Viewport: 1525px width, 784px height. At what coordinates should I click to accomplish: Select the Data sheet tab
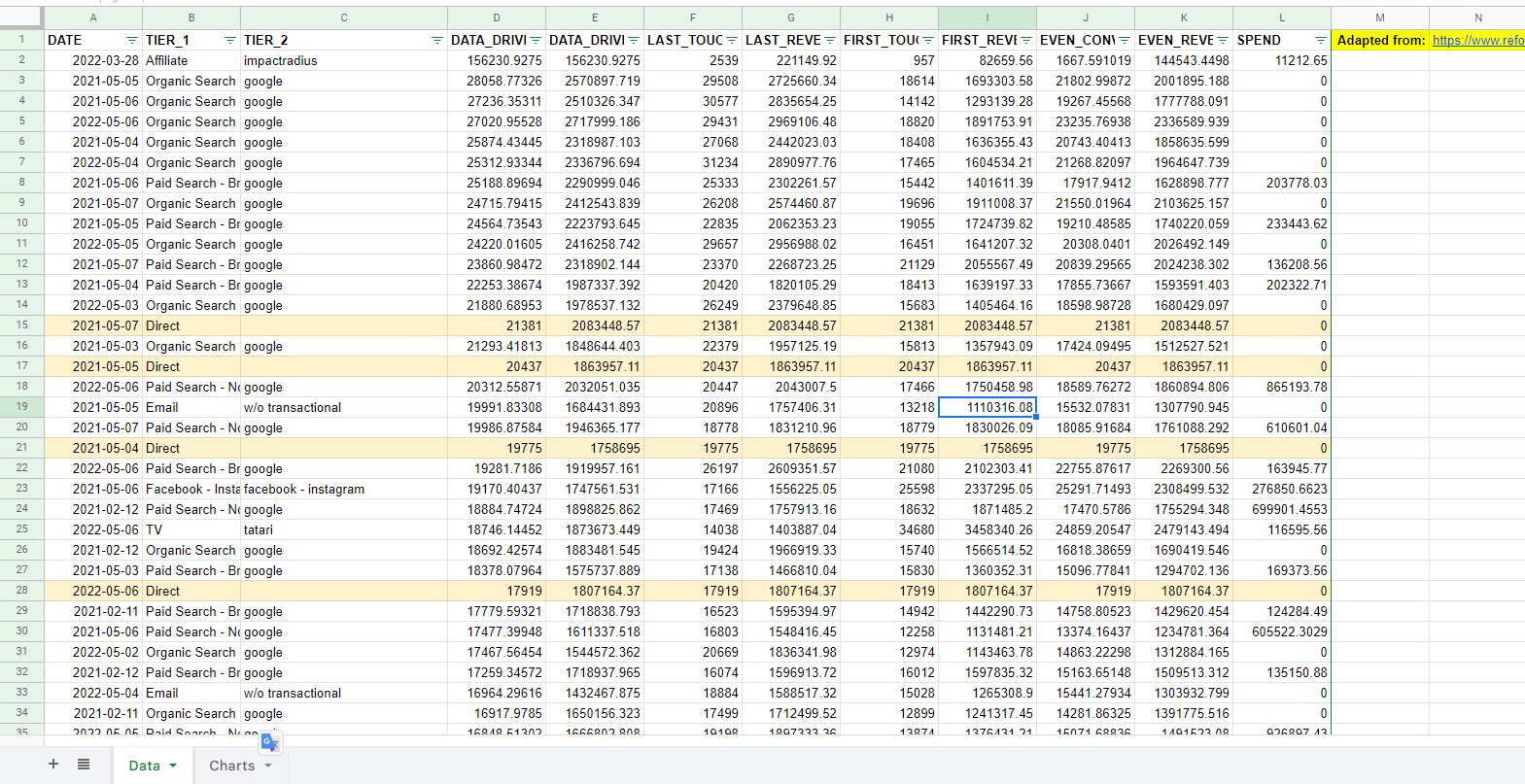[x=144, y=766]
